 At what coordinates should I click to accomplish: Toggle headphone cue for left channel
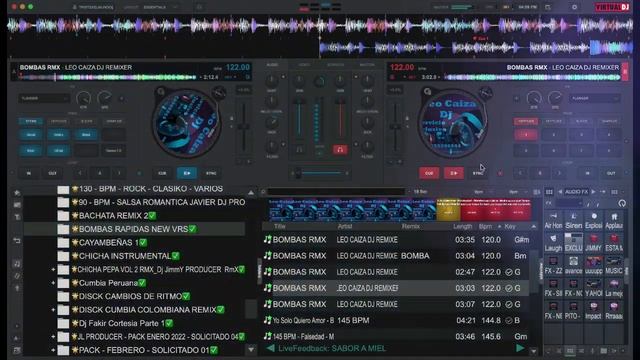coord(299,150)
